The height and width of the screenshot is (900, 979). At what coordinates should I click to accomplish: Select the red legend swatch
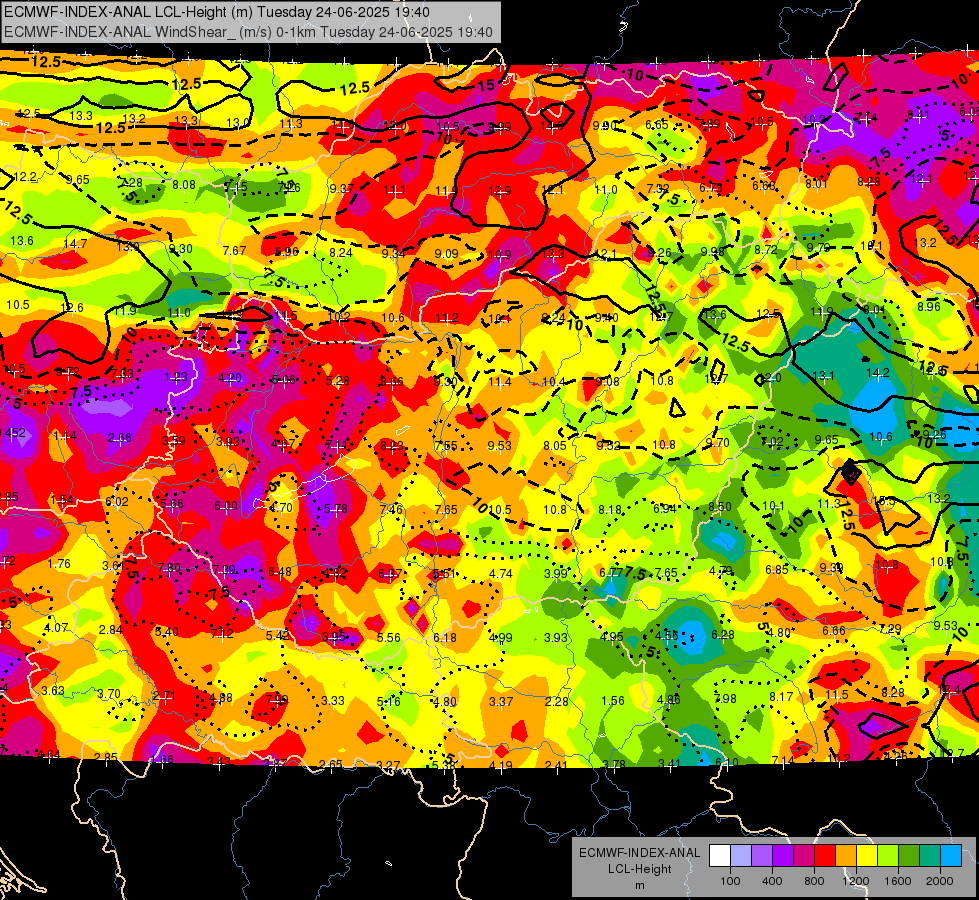click(x=825, y=856)
